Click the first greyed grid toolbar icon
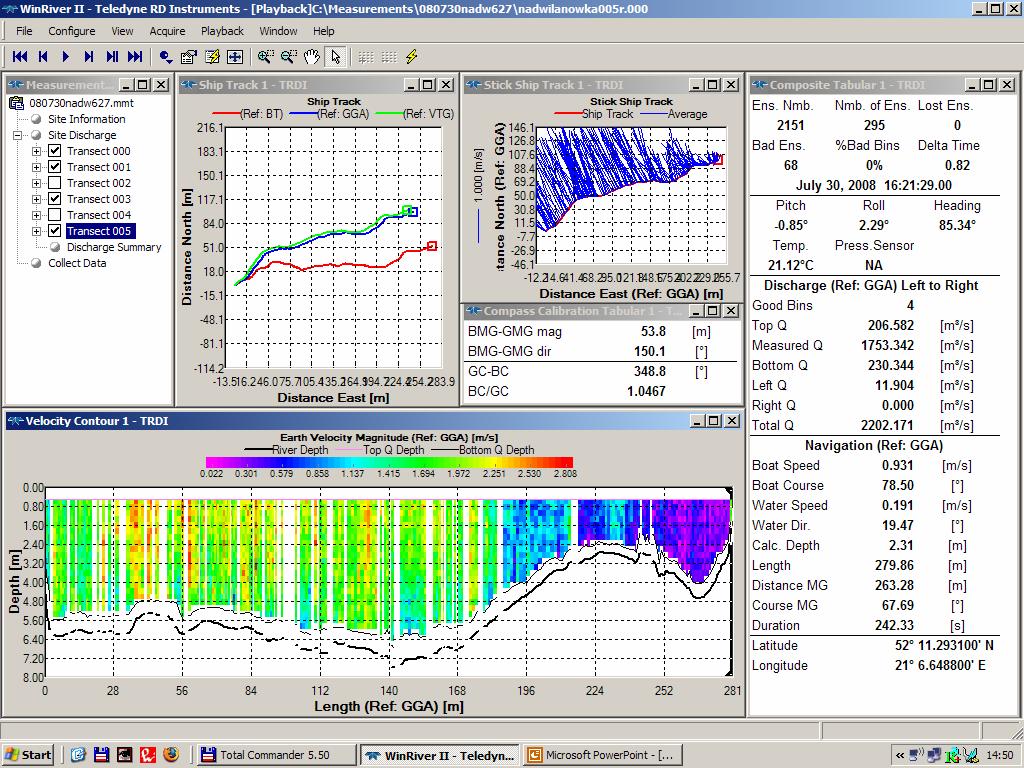Viewport: 1024px width, 768px height. pos(366,57)
